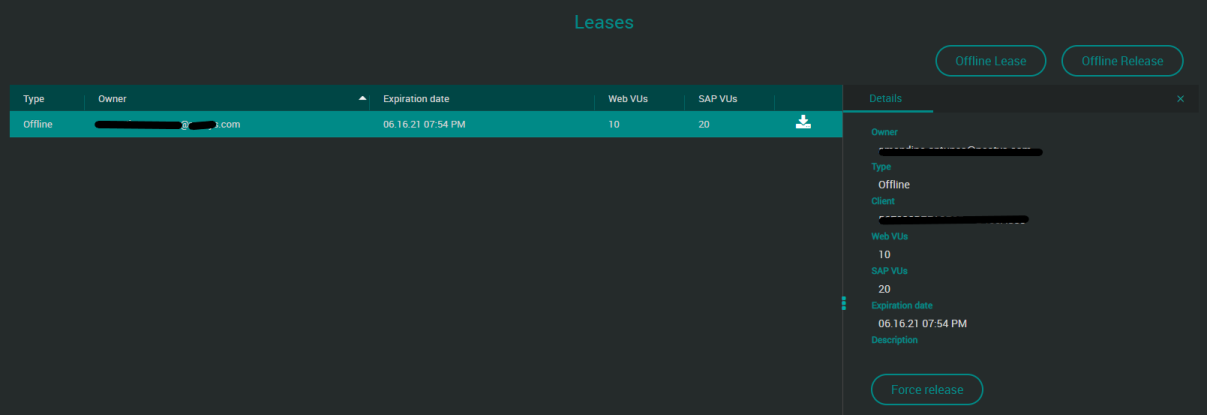The width and height of the screenshot is (1207, 415).
Task: Click the Description label in Details
Action: click(894, 340)
